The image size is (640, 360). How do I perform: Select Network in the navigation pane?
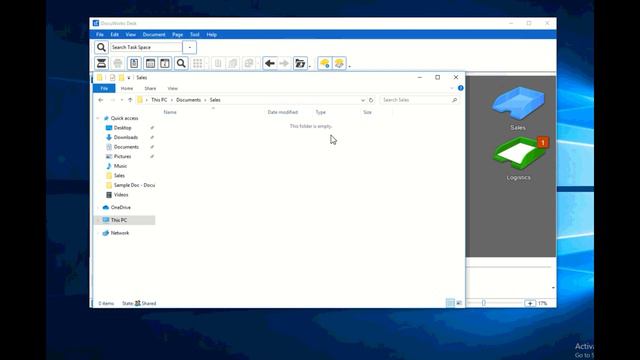click(x=120, y=233)
